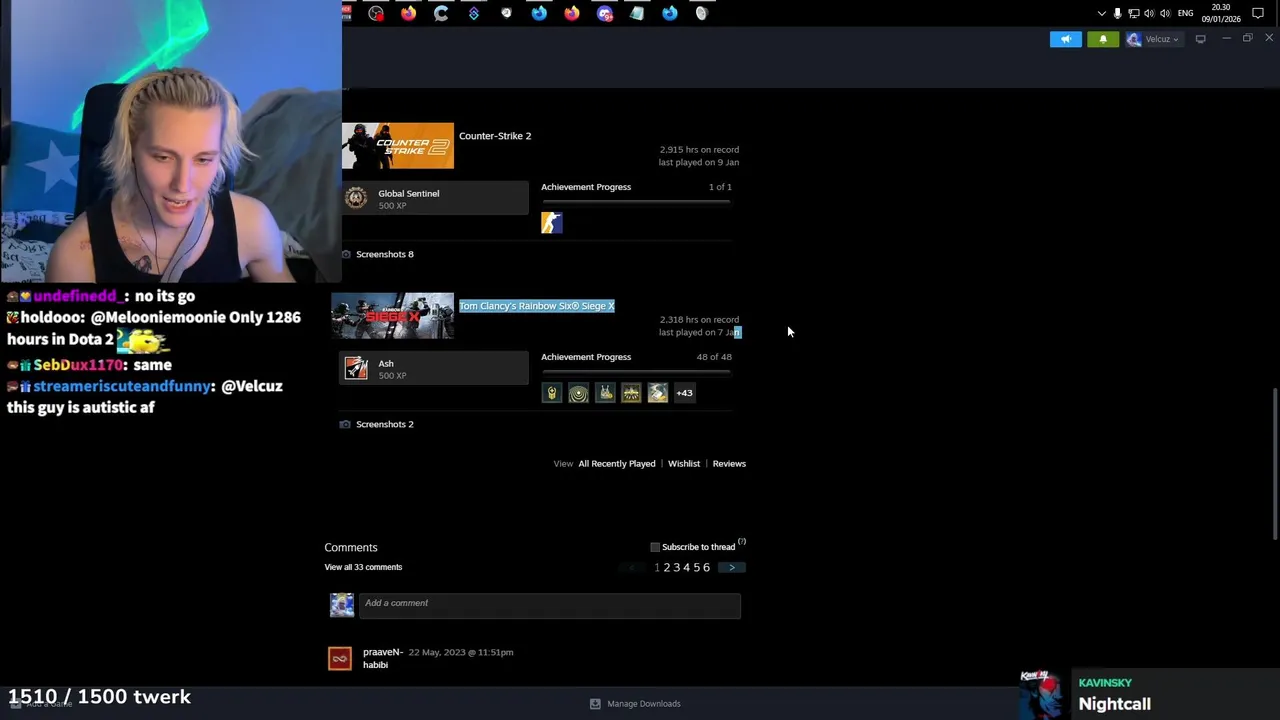
Task: Open Manage Downloads in Steam footer
Action: (635, 704)
